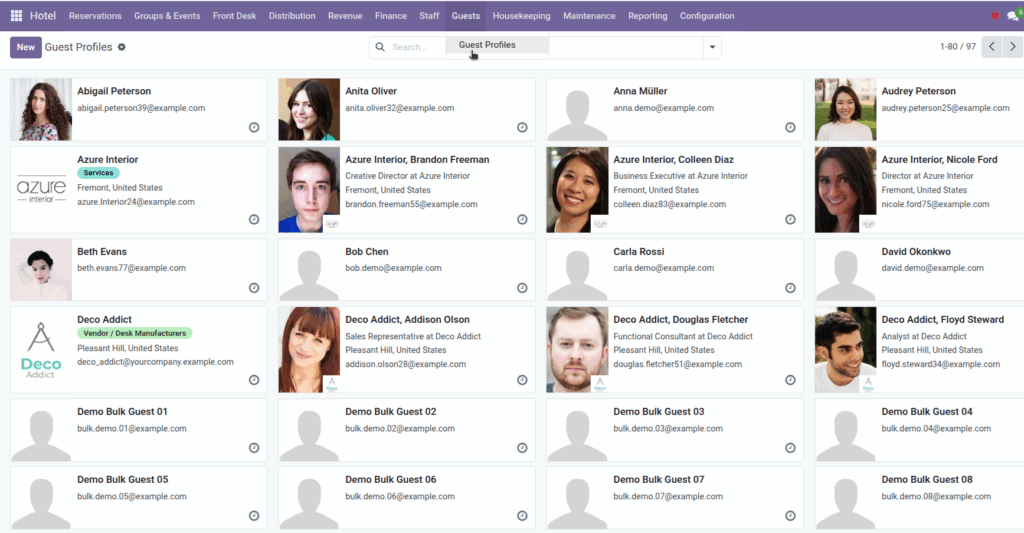Click the red status indicator dot
Screen dimensions: 1024x533
[x=995, y=16]
